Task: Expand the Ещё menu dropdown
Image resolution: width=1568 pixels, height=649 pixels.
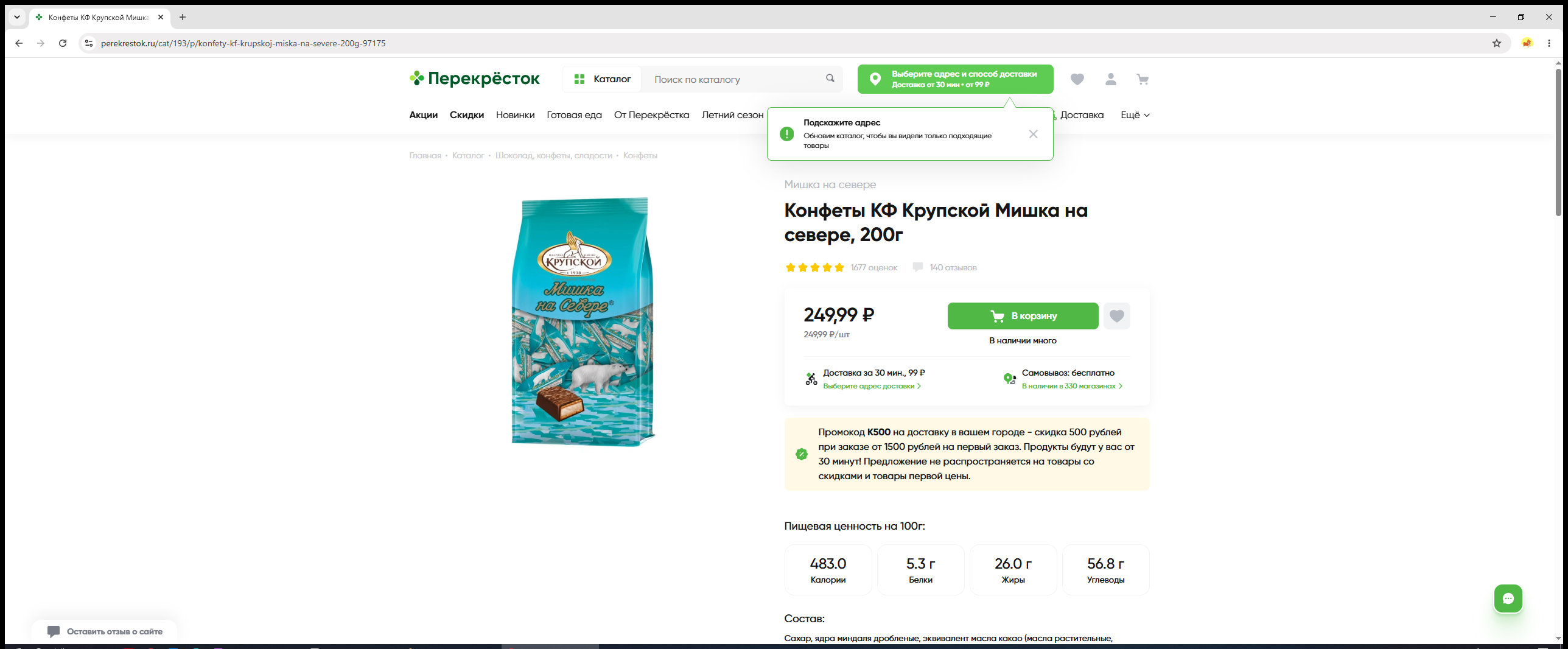Action: [1135, 115]
